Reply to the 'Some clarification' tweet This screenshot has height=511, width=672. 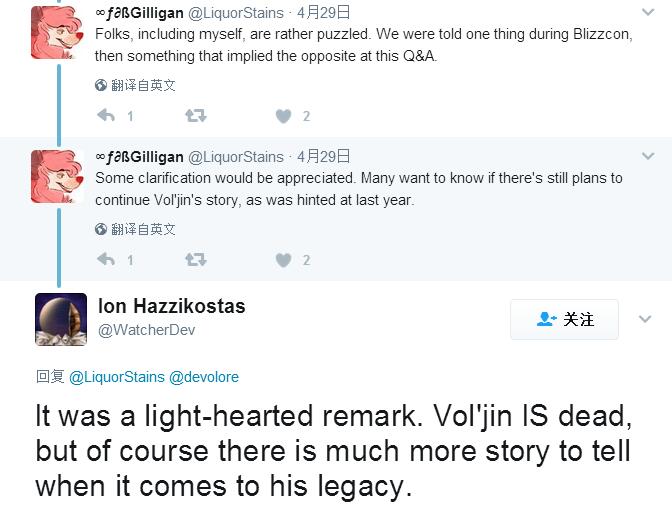tap(106, 260)
